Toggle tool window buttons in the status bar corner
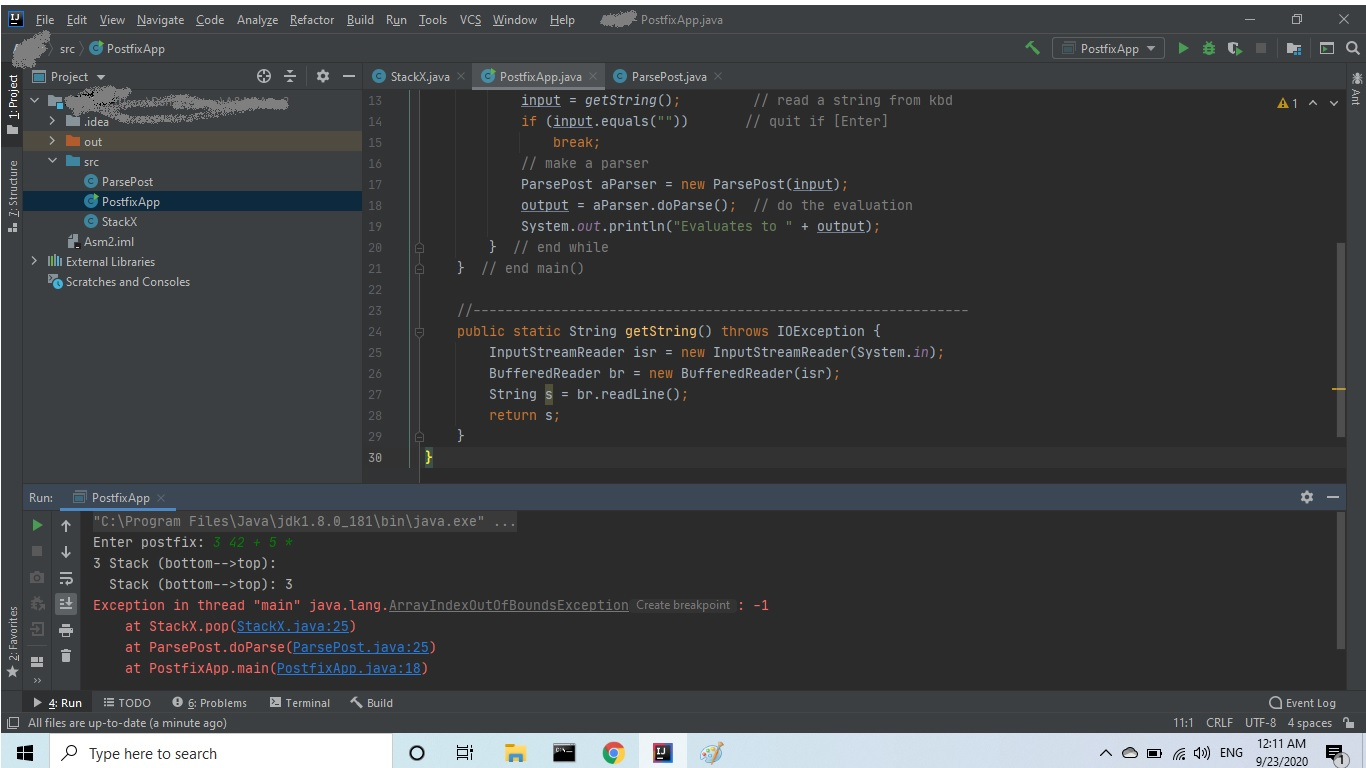Image resolution: width=1366 pixels, height=768 pixels. pyautogui.click(x=12, y=723)
